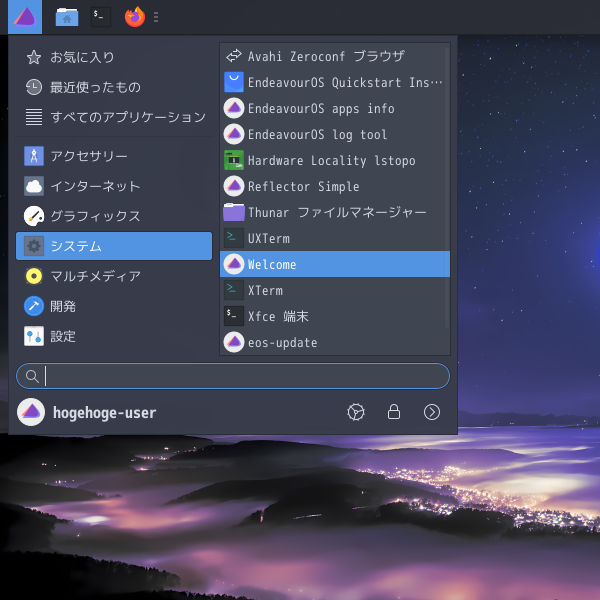This screenshot has width=600, height=600.
Task: Open the グラフィックス category
Action: (x=114, y=216)
